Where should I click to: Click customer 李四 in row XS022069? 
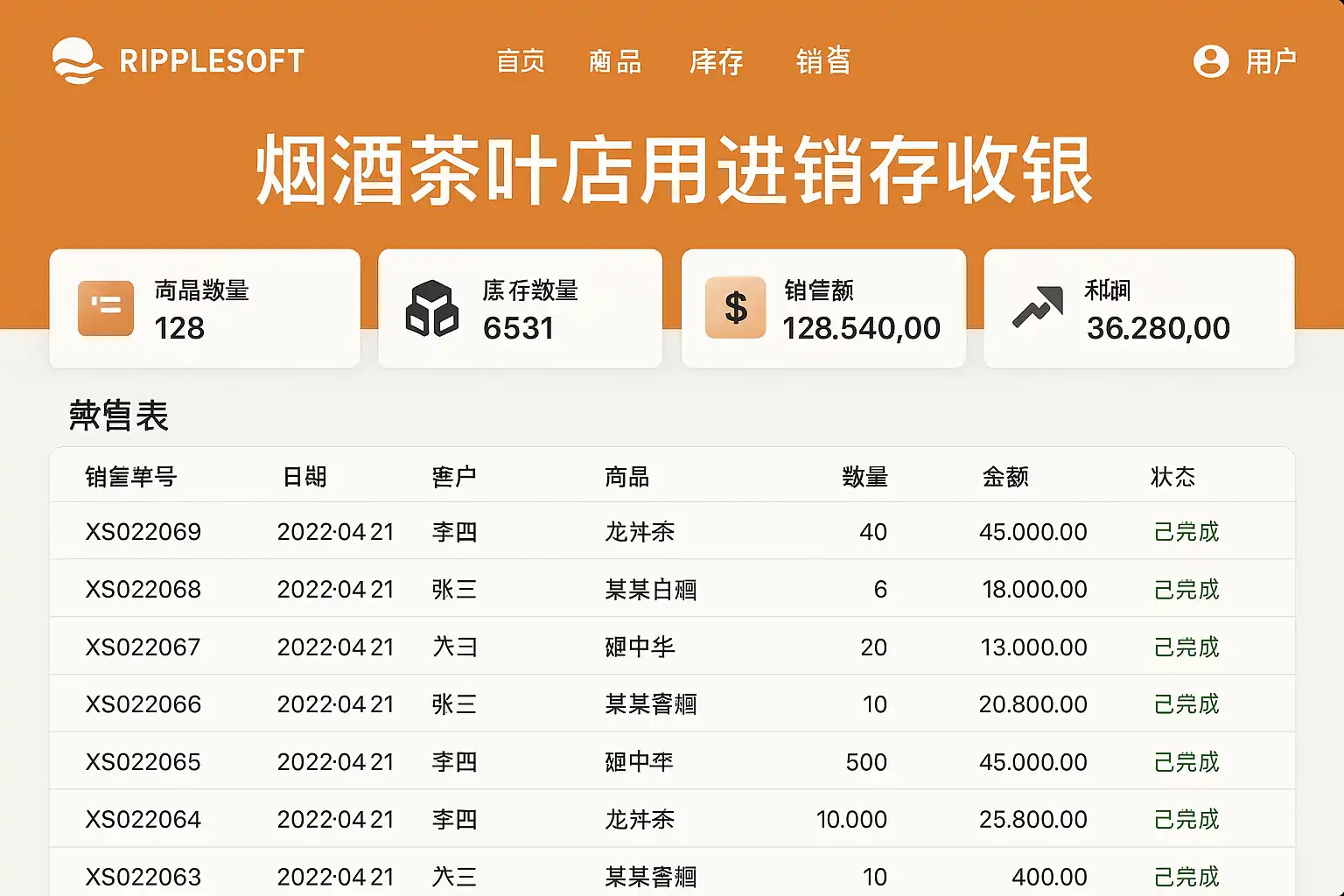coord(454,532)
